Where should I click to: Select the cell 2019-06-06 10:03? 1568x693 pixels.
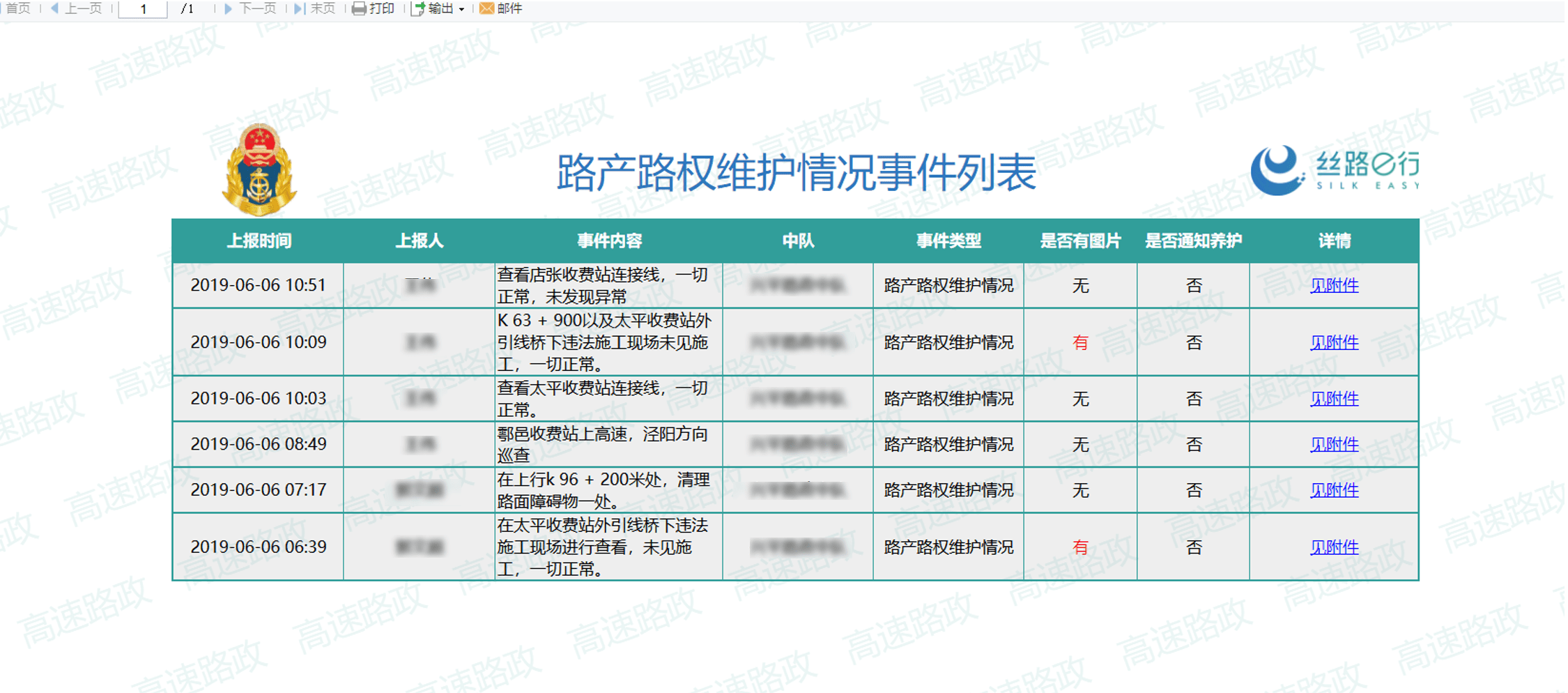pos(259,398)
